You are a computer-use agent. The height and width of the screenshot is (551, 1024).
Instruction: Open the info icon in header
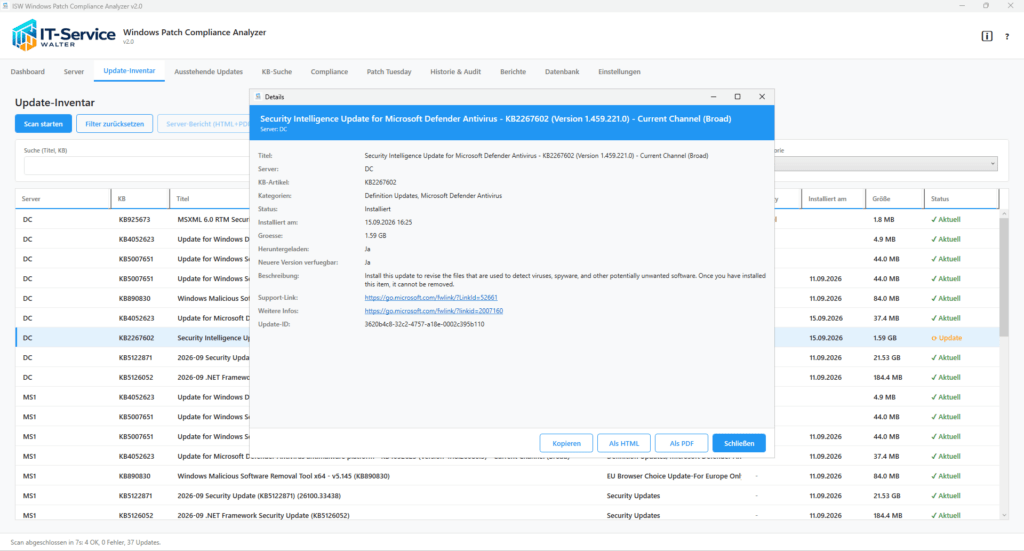coord(987,36)
